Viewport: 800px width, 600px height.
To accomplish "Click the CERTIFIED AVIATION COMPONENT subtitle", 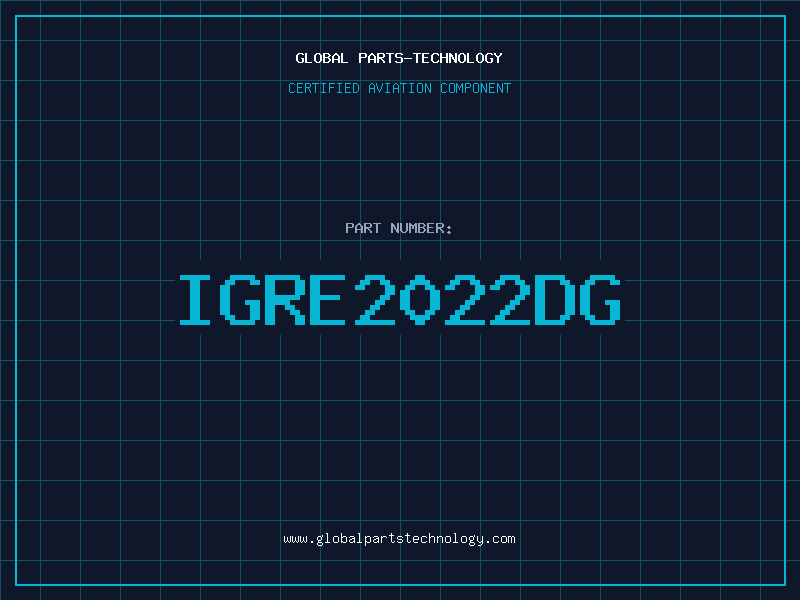I will point(399,88).
